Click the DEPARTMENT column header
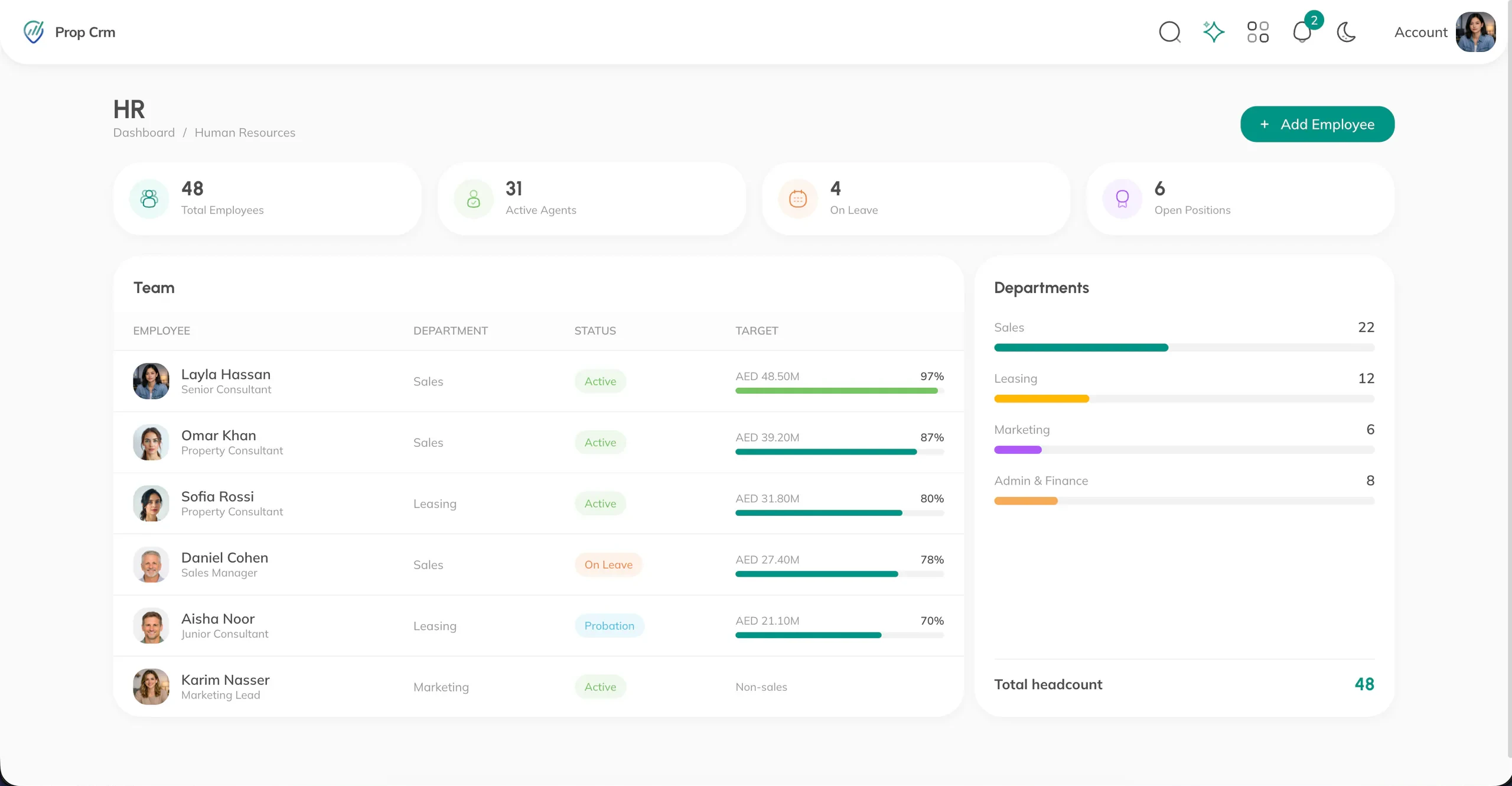Image resolution: width=1512 pixels, height=786 pixels. (451, 331)
